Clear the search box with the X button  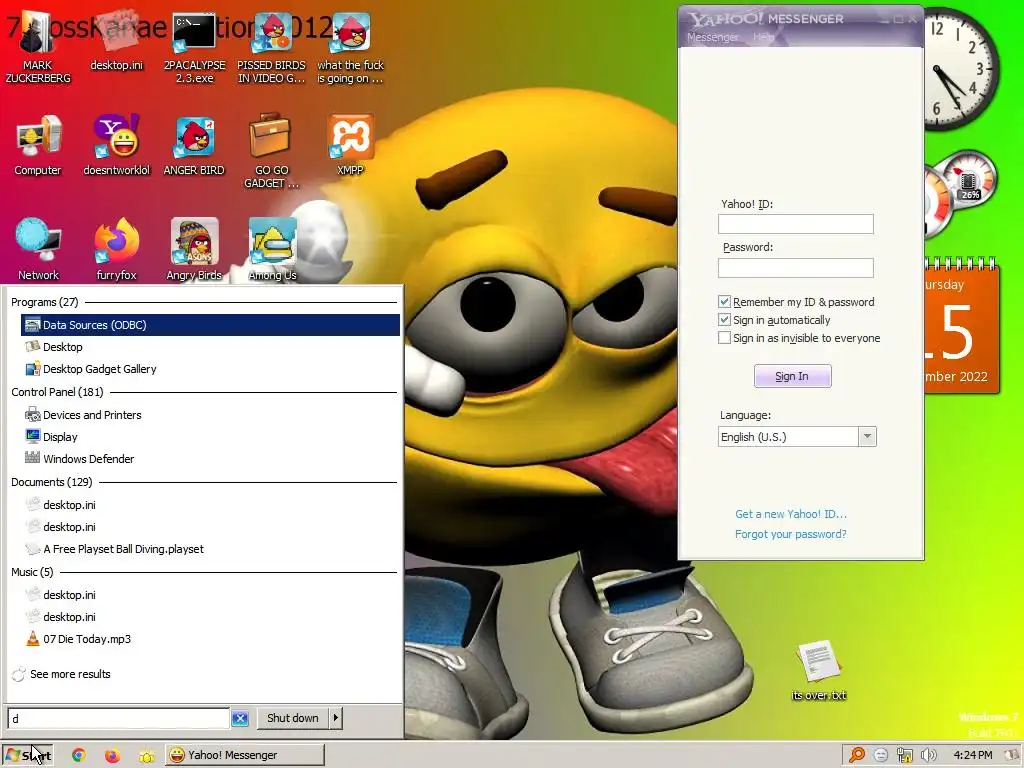pyautogui.click(x=240, y=718)
